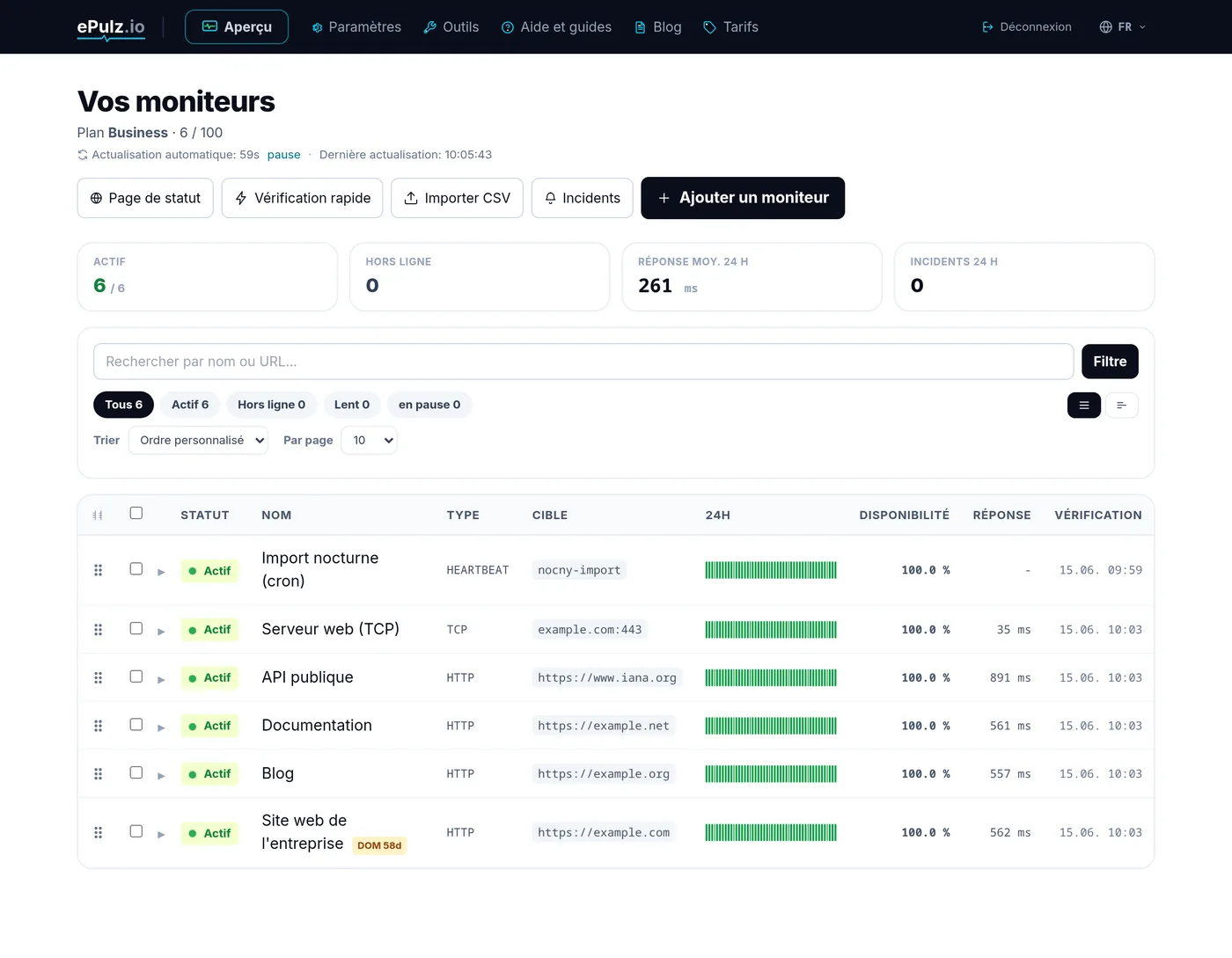1232x958 pixels.
Task: Check the Documentation row checkbox
Action: [x=136, y=725]
